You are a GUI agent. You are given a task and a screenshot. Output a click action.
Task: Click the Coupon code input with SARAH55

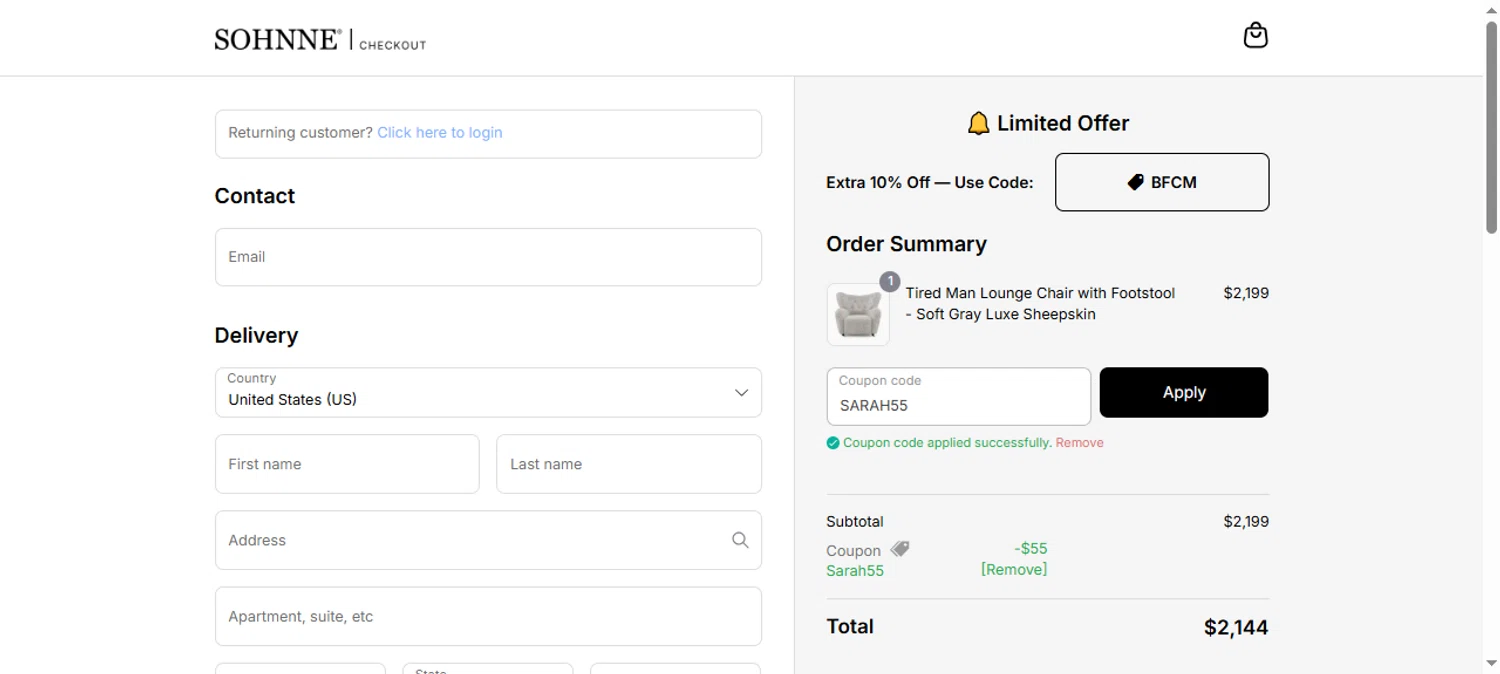959,396
